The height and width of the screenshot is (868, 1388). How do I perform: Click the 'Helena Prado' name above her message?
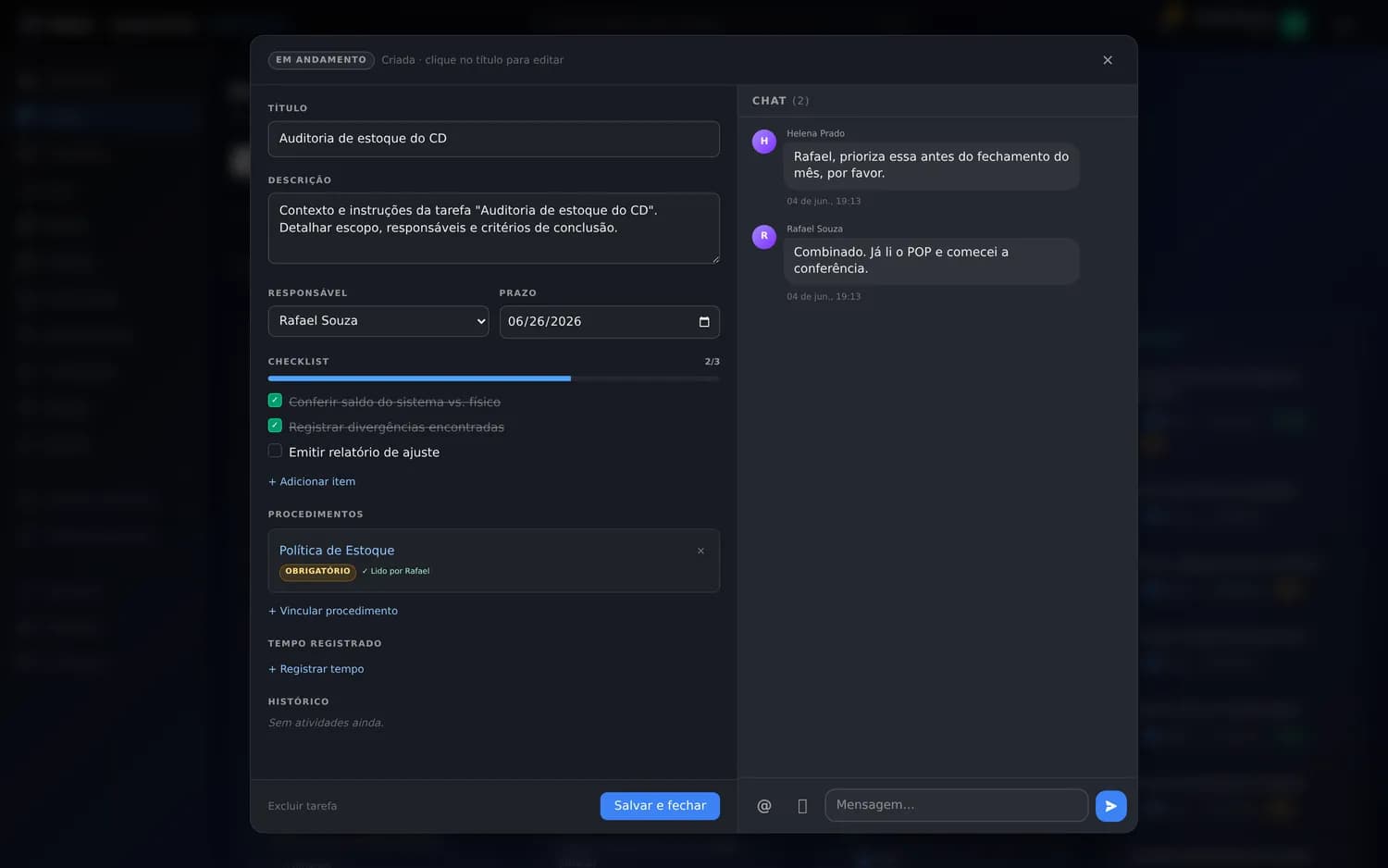(815, 134)
